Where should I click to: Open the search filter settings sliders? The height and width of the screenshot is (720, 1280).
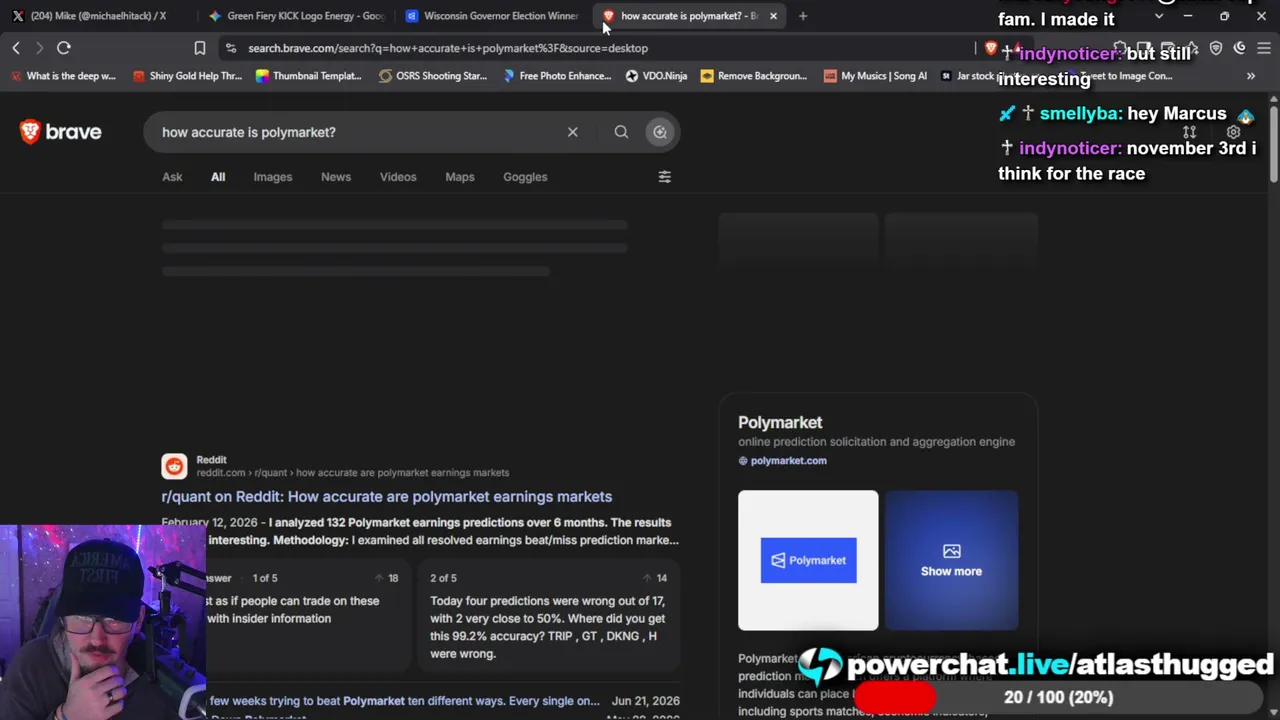pyautogui.click(x=665, y=177)
